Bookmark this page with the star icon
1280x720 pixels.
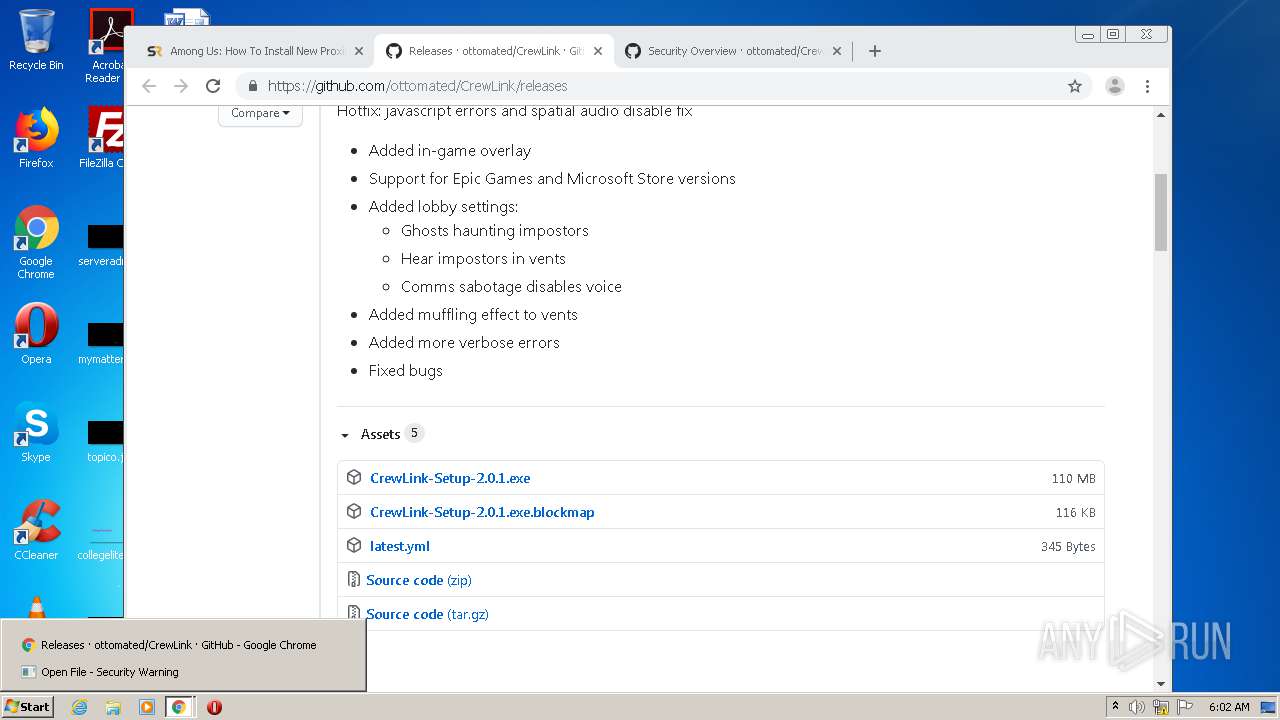pos(1075,86)
